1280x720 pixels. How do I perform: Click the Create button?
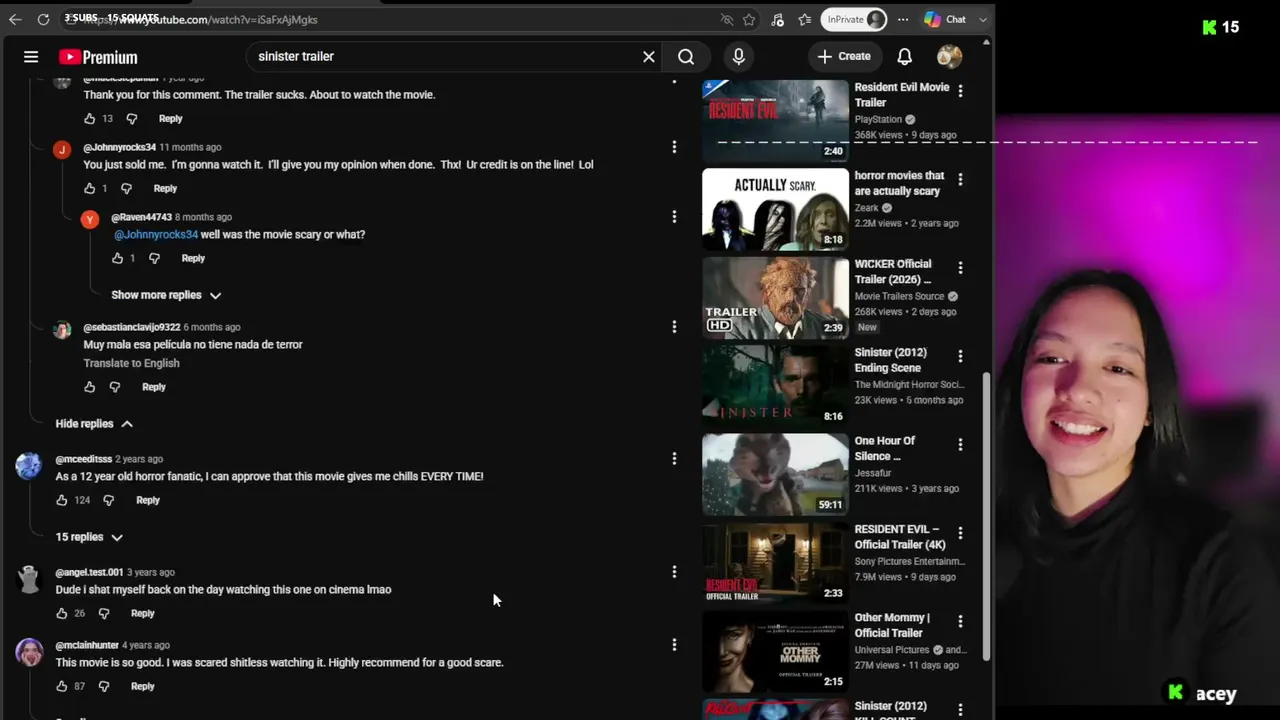(844, 57)
